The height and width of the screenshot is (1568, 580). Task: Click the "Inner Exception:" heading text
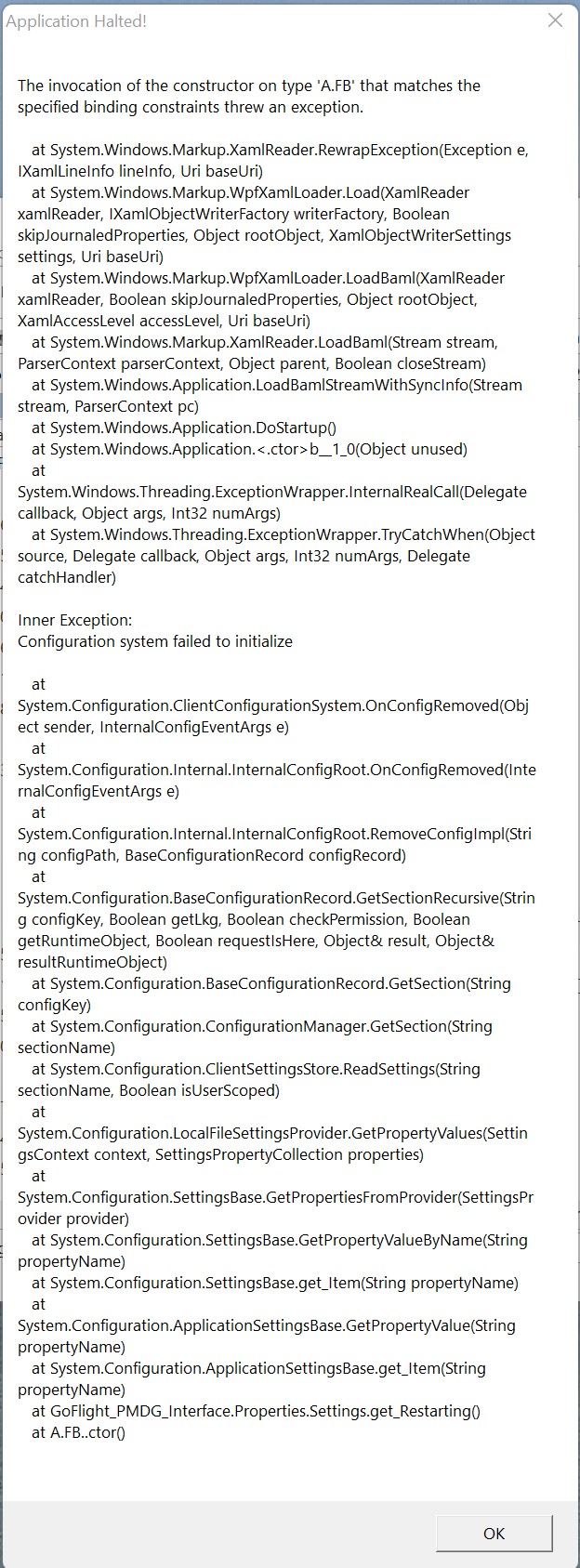tap(74, 620)
